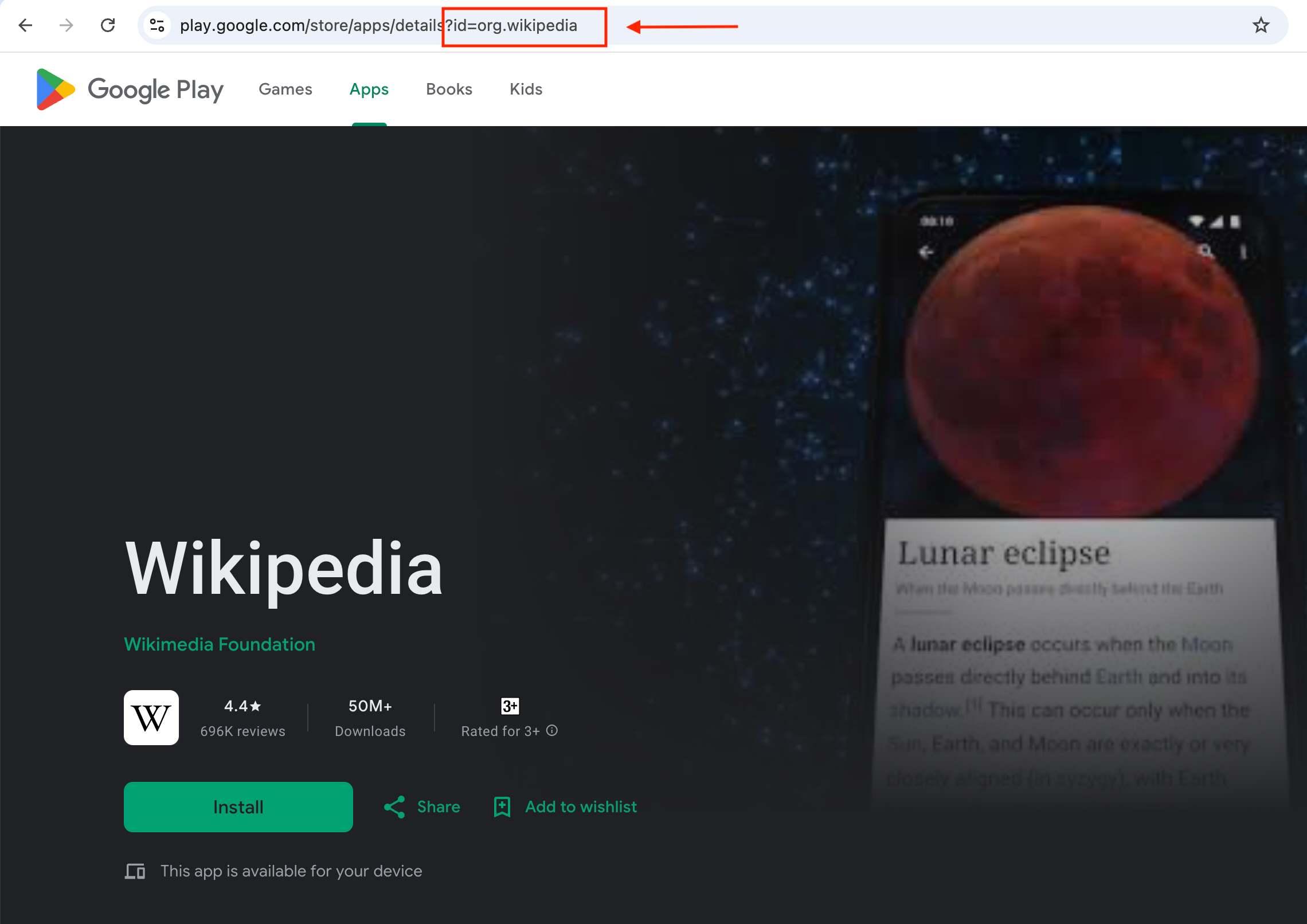Click the wishlist bookmark icon
1307x924 pixels.
[502, 806]
